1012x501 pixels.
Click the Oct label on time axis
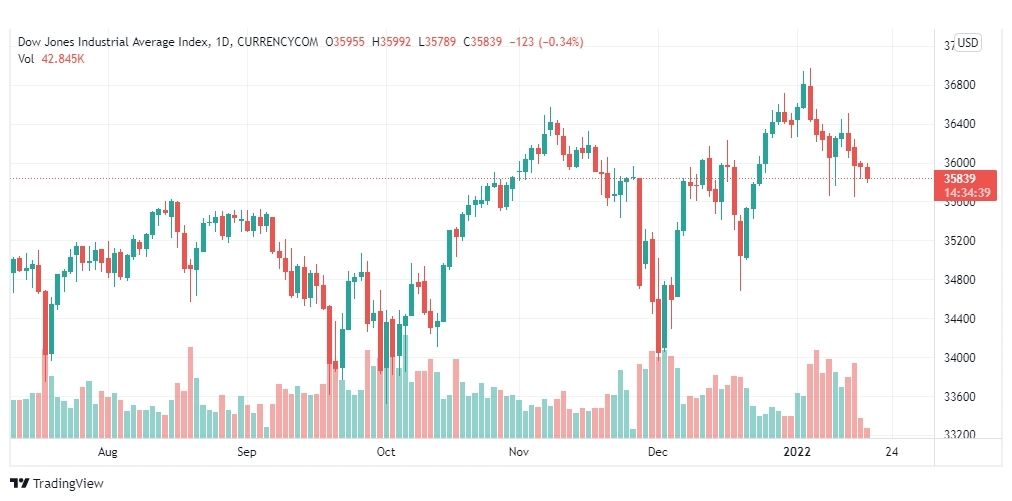(x=385, y=452)
